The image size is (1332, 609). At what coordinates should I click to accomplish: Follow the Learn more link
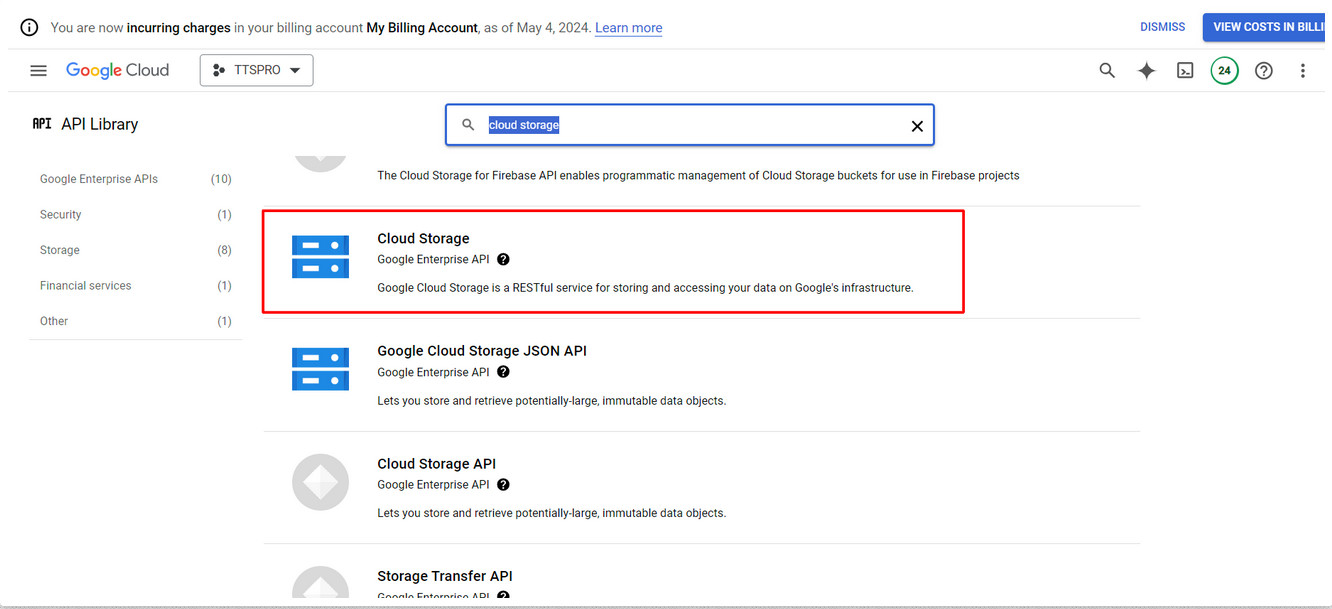pyautogui.click(x=628, y=28)
